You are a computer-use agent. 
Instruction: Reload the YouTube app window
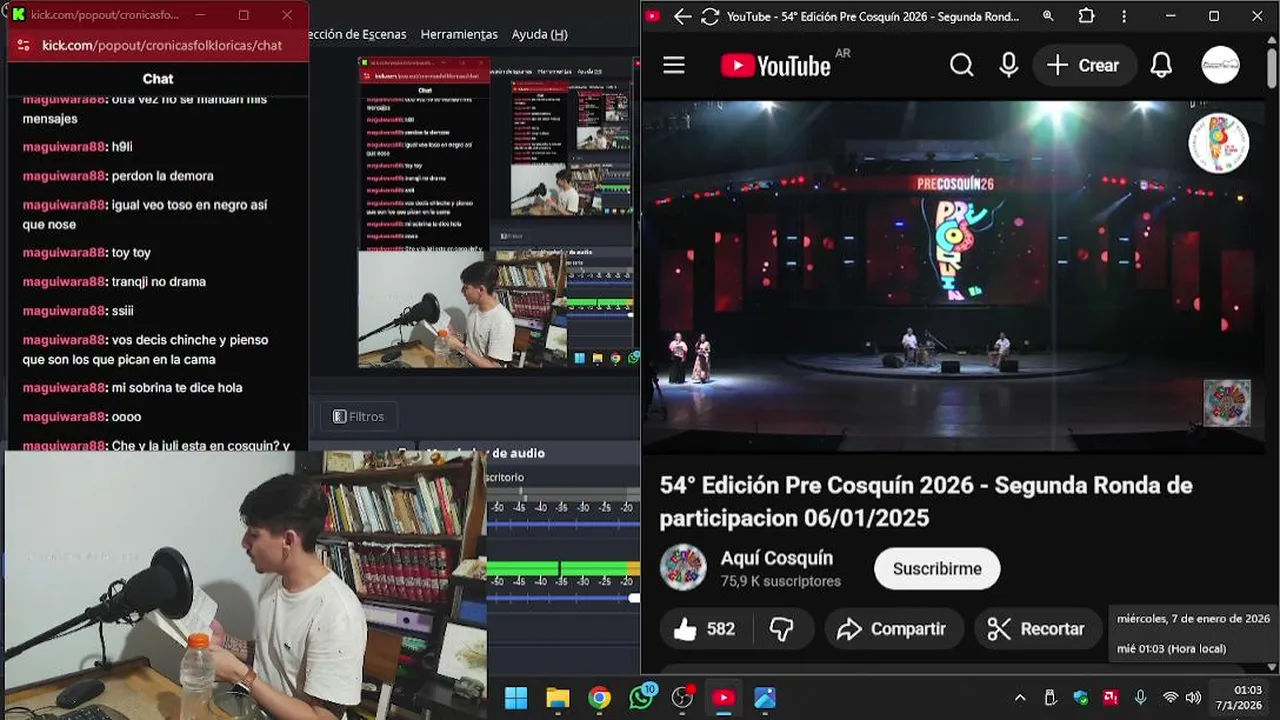710,16
